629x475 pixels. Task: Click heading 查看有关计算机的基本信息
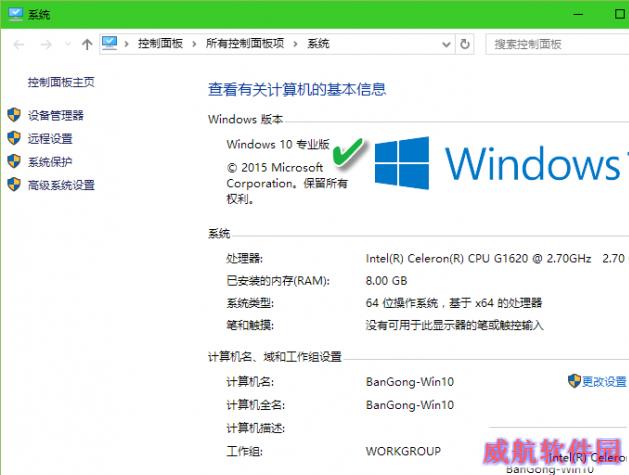coord(297,89)
